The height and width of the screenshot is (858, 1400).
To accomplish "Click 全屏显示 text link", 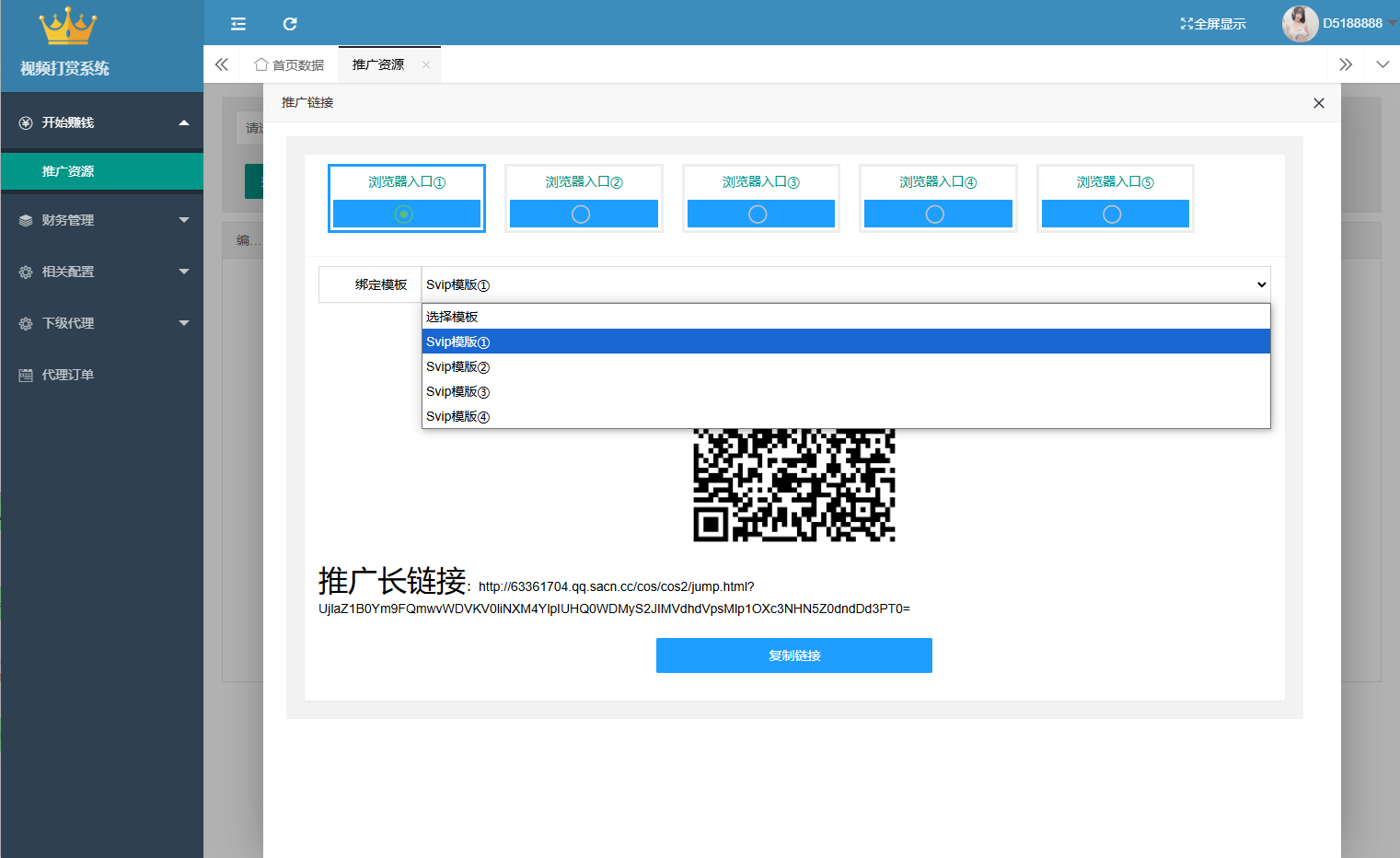I will pyautogui.click(x=1221, y=24).
